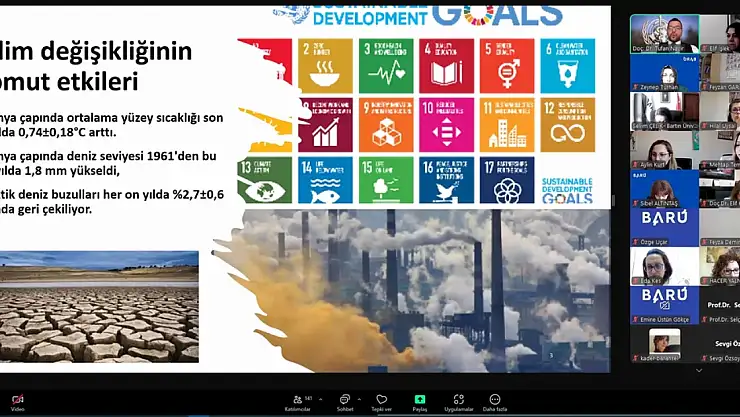Select the Mehtap participant video tile
This screenshot has width=740, height=417.
click(x=720, y=150)
